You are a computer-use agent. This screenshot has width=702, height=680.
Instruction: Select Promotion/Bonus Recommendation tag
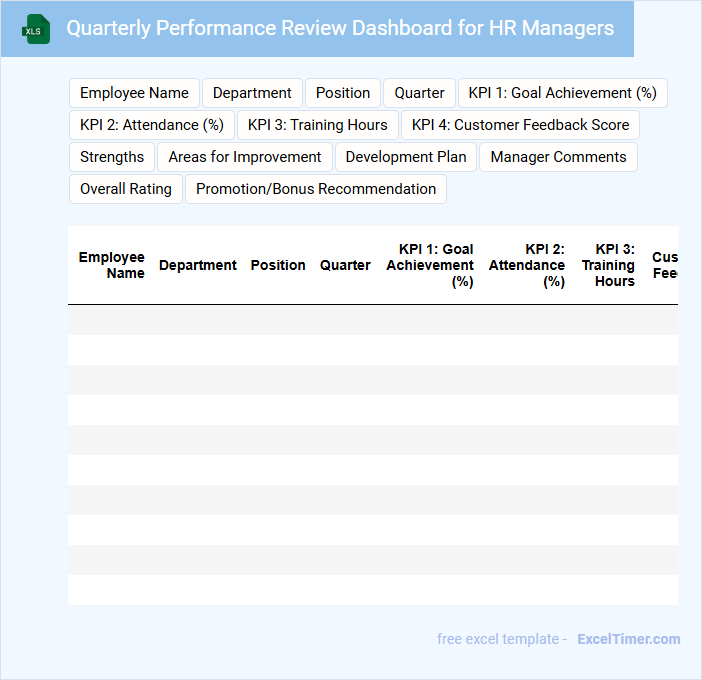click(x=316, y=189)
